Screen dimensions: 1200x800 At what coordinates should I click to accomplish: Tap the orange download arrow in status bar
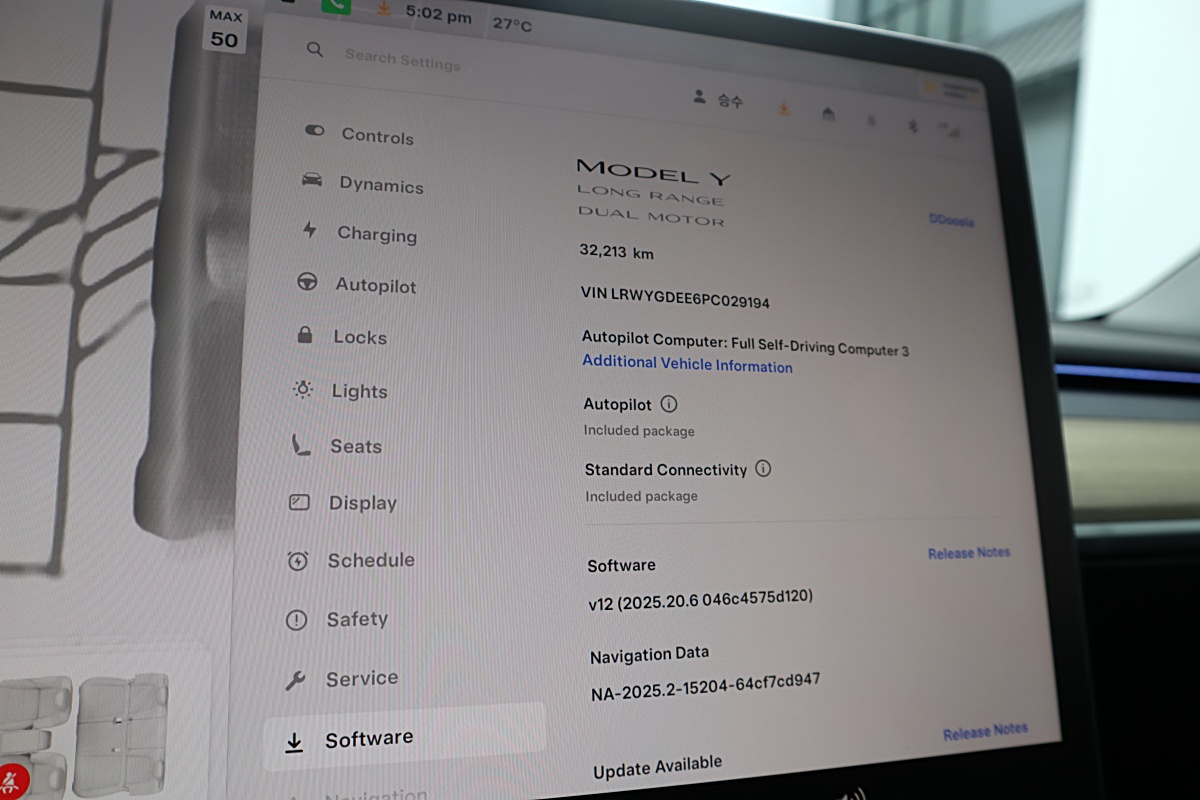(x=385, y=8)
